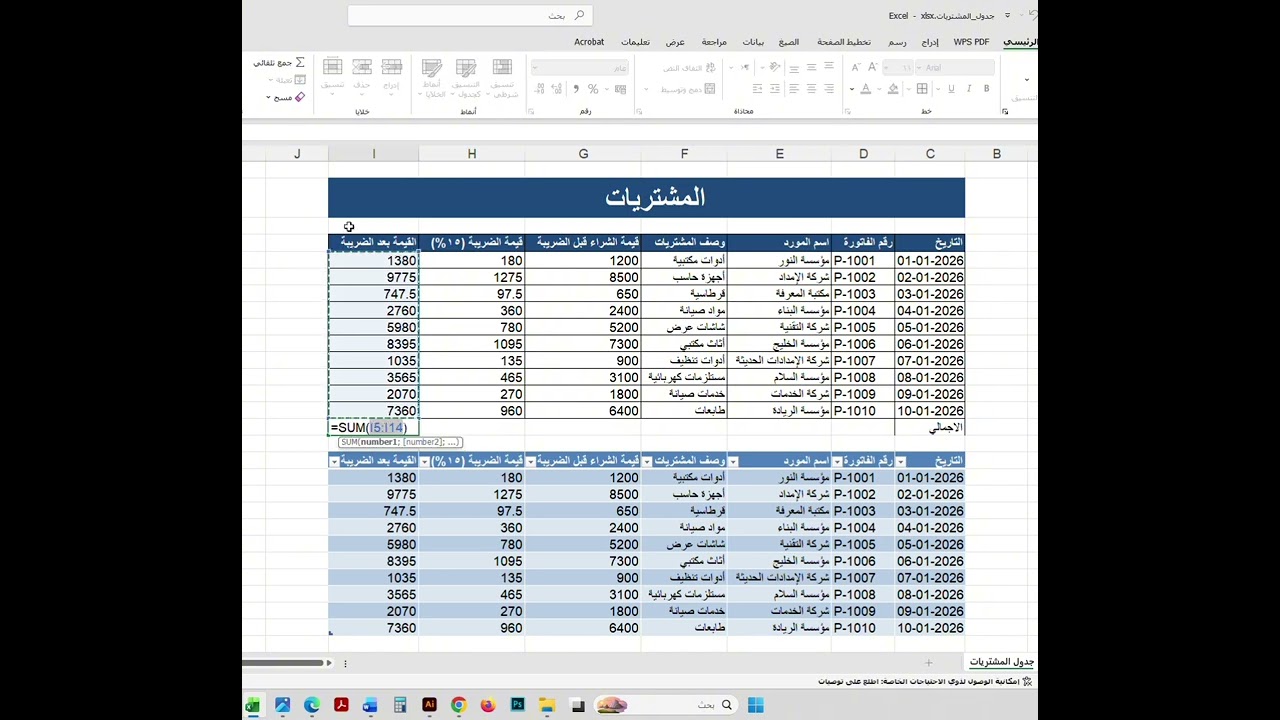Image resolution: width=1280 pixels, height=720 pixels.
Task: Click the =SUM(I5:I14) formula cell
Action: coord(374,428)
